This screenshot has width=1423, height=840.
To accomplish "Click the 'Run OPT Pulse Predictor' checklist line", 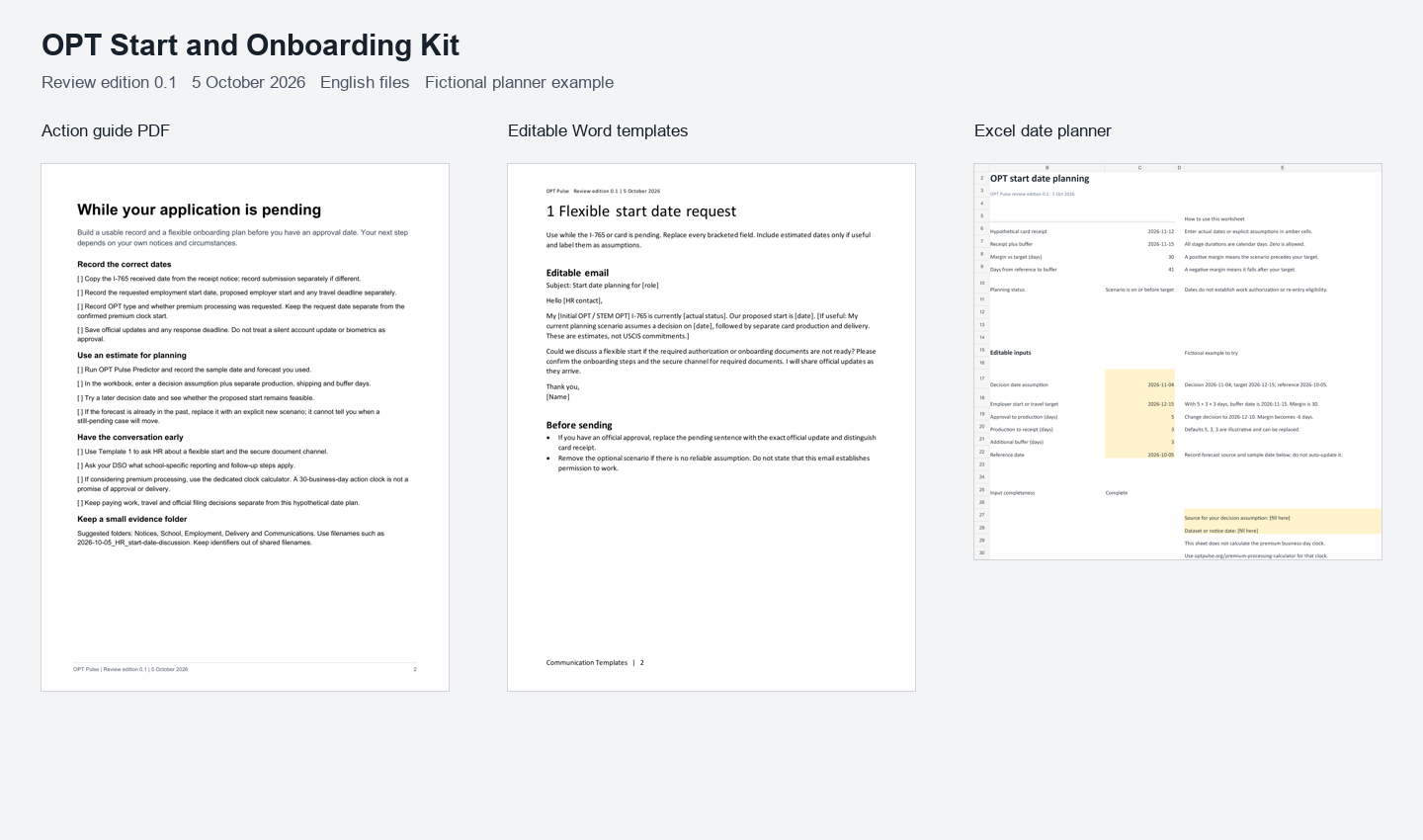I will coord(194,370).
